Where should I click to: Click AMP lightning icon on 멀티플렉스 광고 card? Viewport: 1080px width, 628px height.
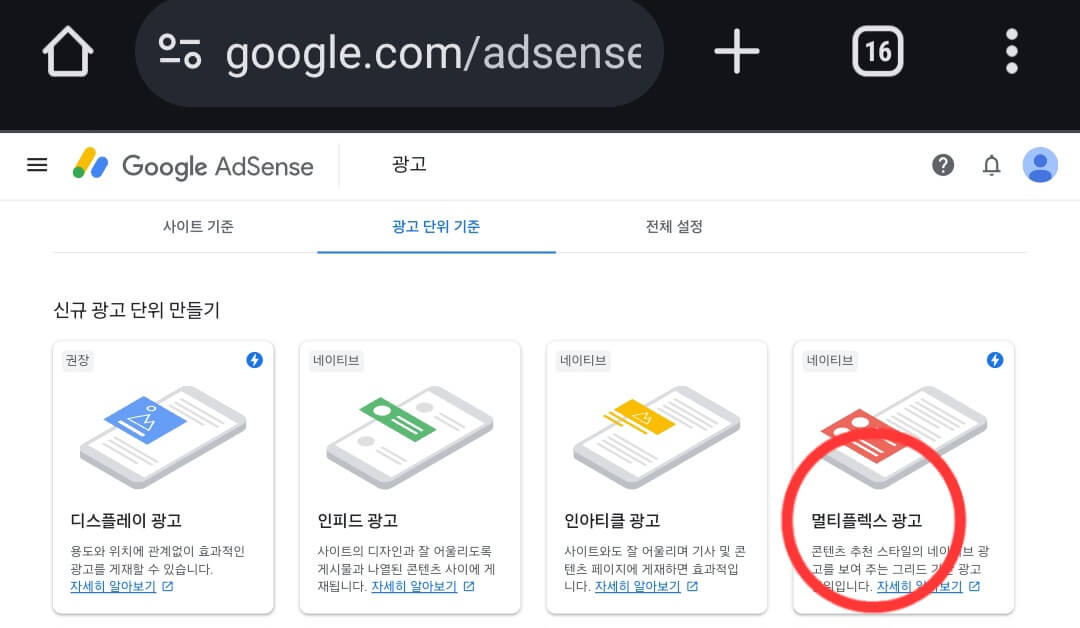(x=995, y=360)
